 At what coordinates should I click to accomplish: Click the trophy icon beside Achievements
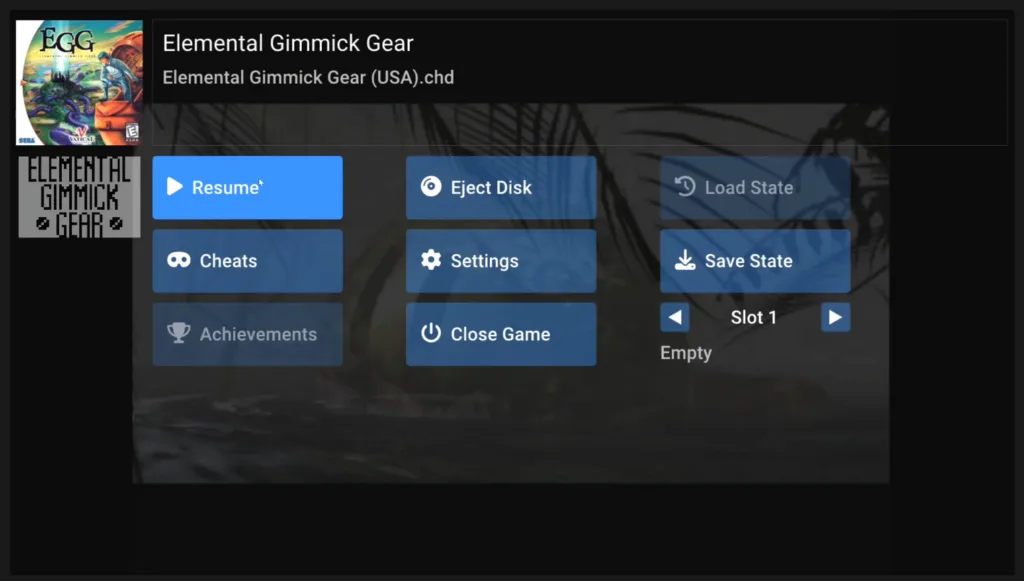coord(177,334)
